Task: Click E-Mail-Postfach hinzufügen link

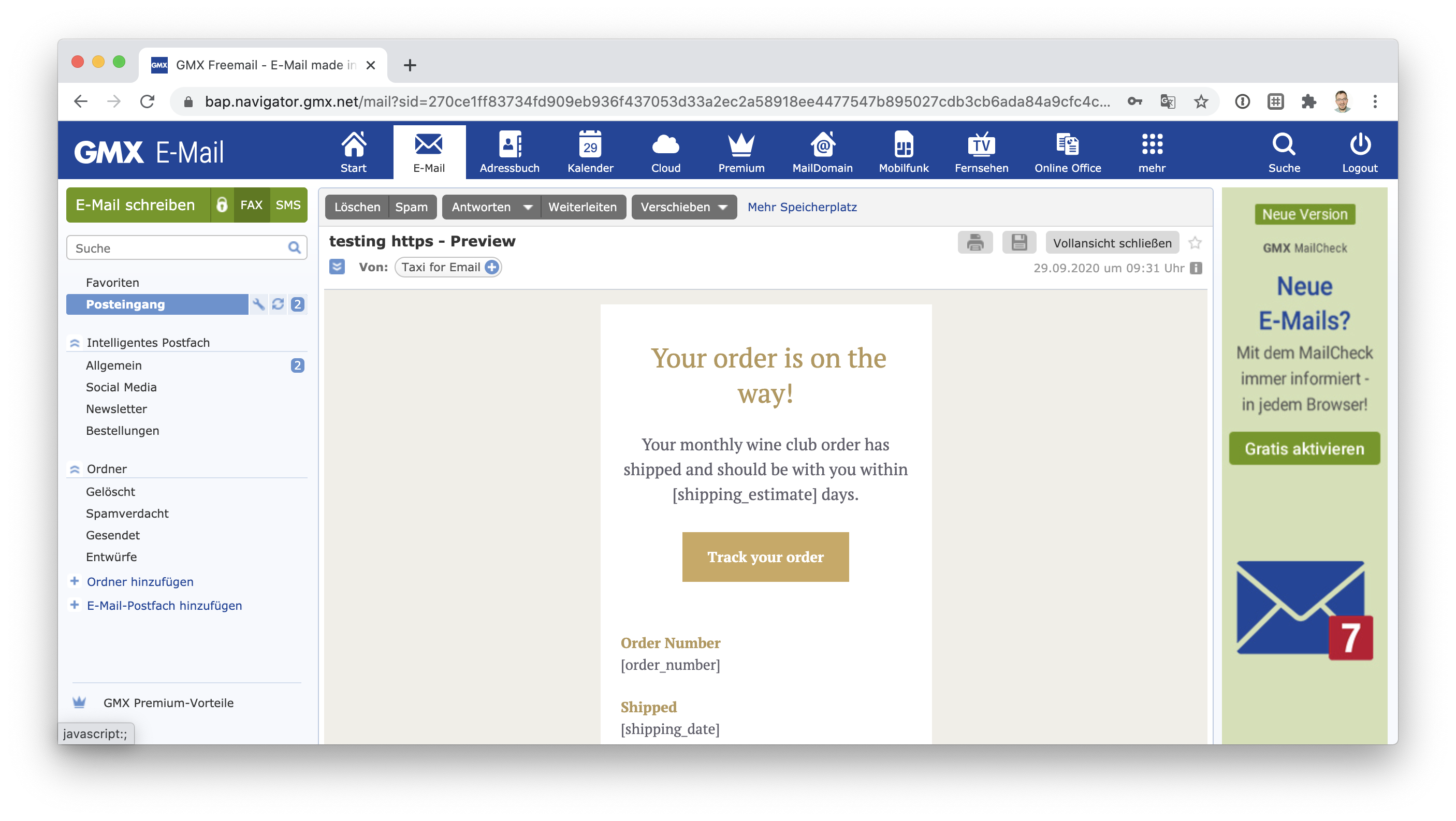Action: (164, 605)
